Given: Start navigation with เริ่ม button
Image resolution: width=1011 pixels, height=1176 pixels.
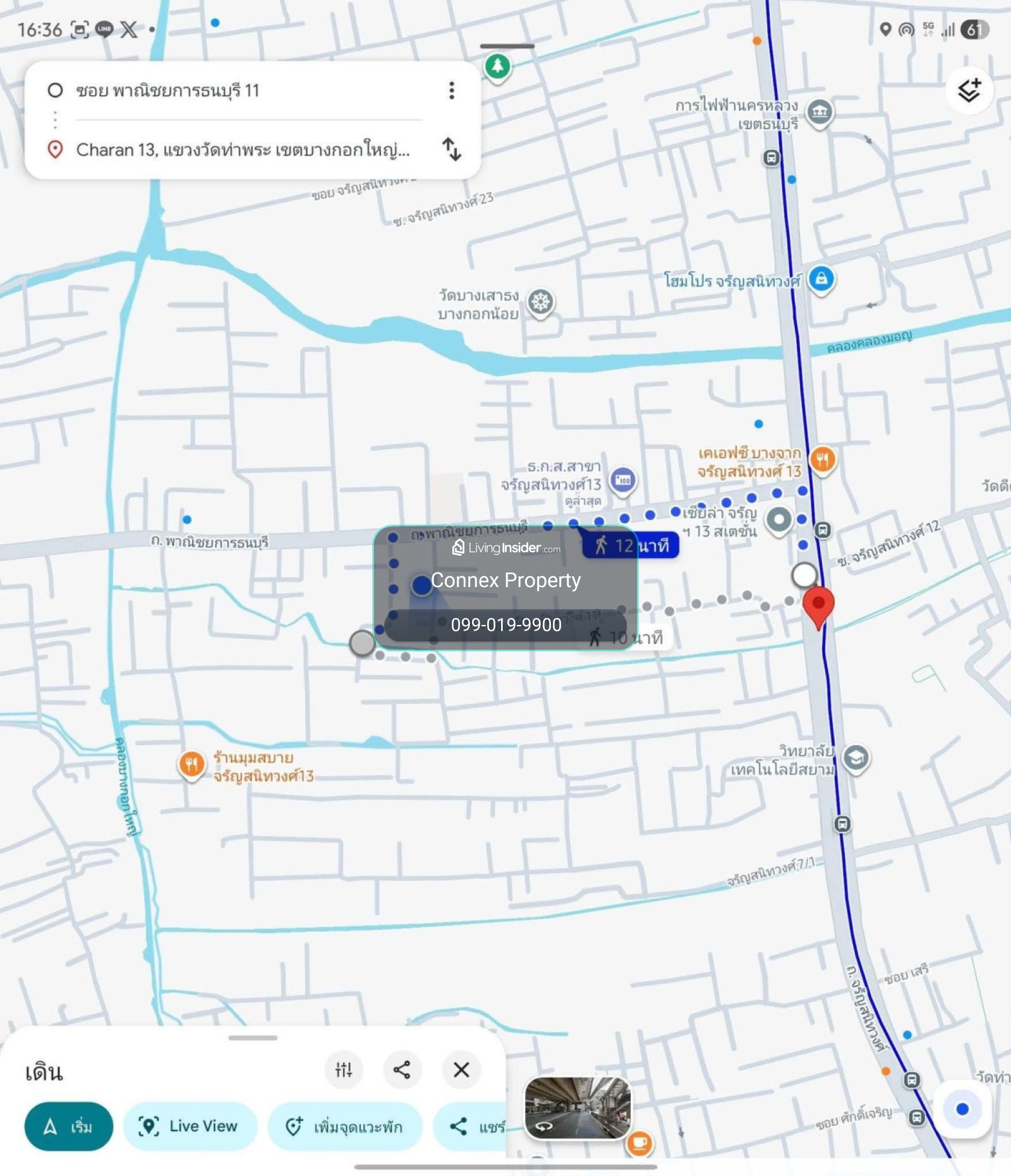Looking at the screenshot, I should [69, 1126].
